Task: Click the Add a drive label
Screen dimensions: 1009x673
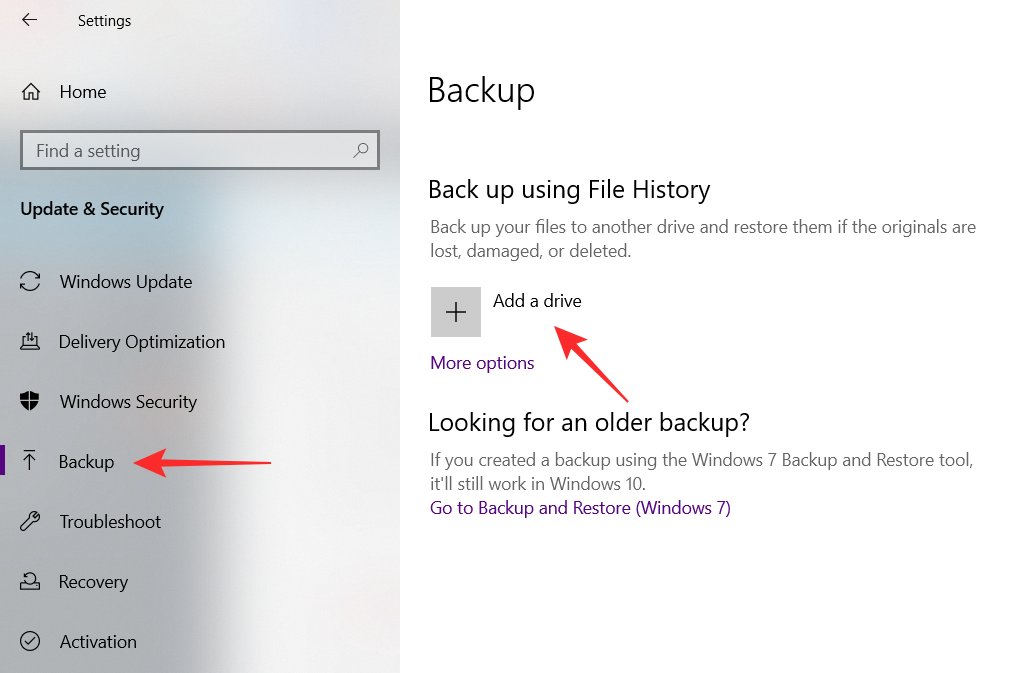Action: pyautogui.click(x=537, y=301)
